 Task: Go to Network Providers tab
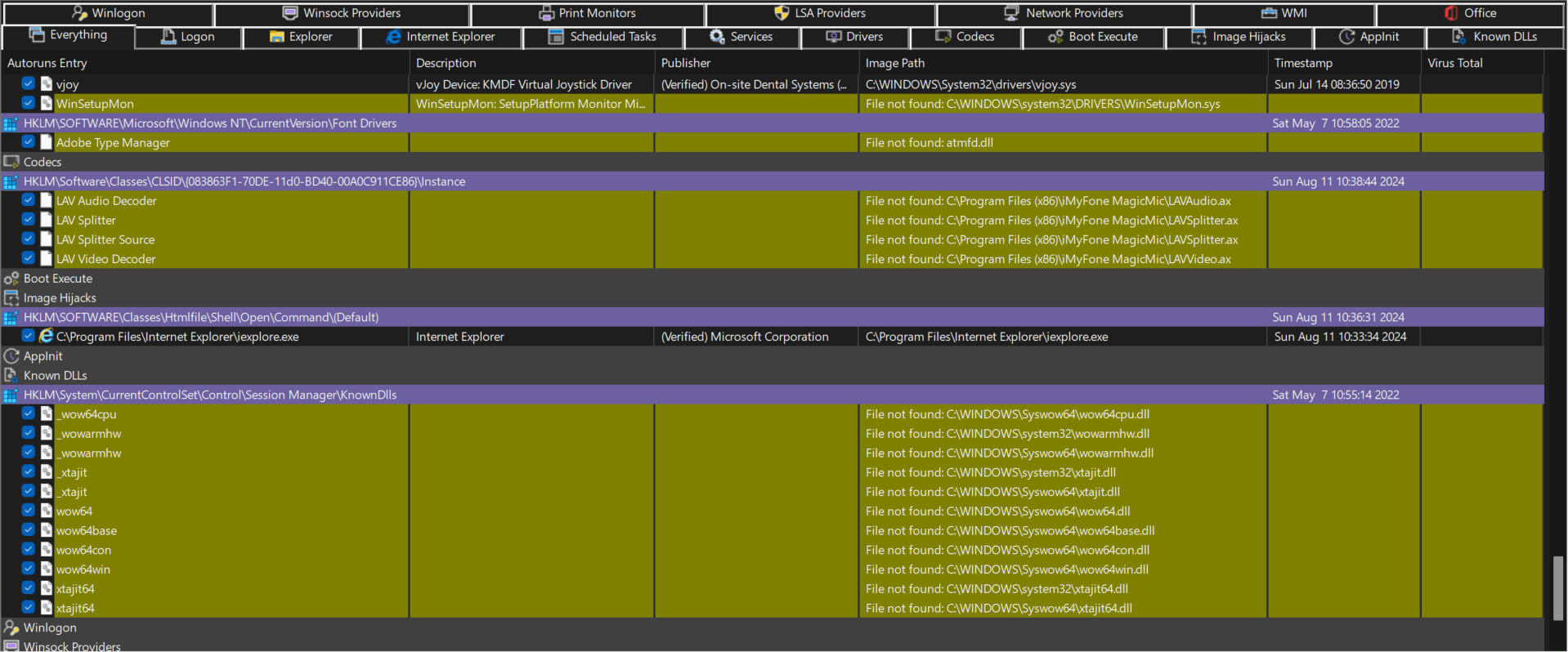1064,13
